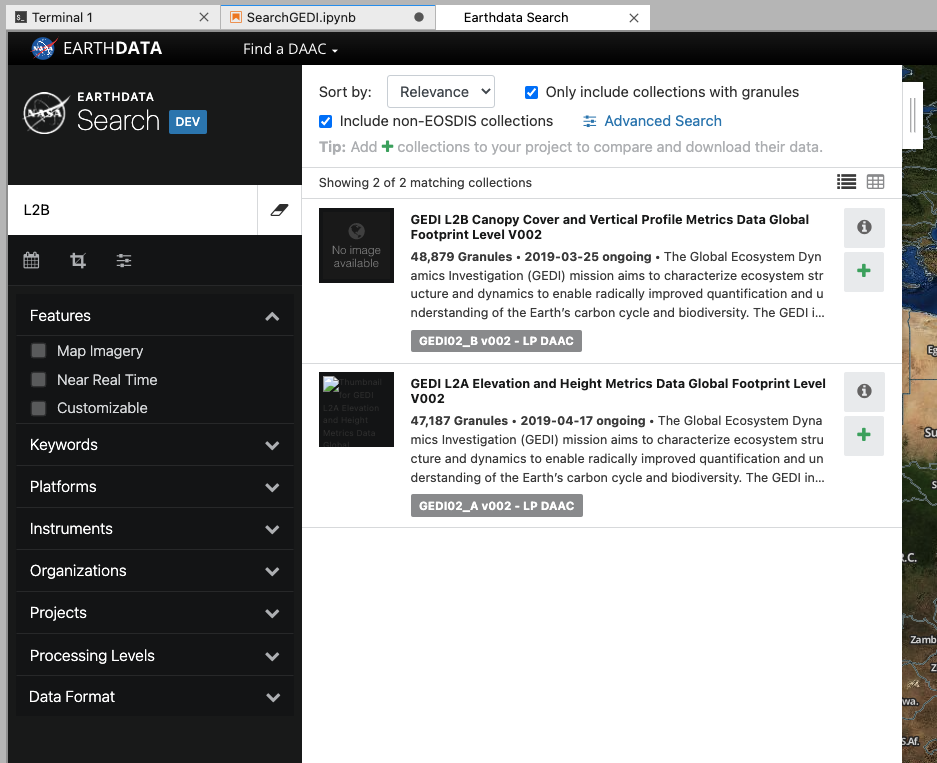Select the Earthdata Search tab
Viewport: 937px width, 763px height.
[x=543, y=17]
